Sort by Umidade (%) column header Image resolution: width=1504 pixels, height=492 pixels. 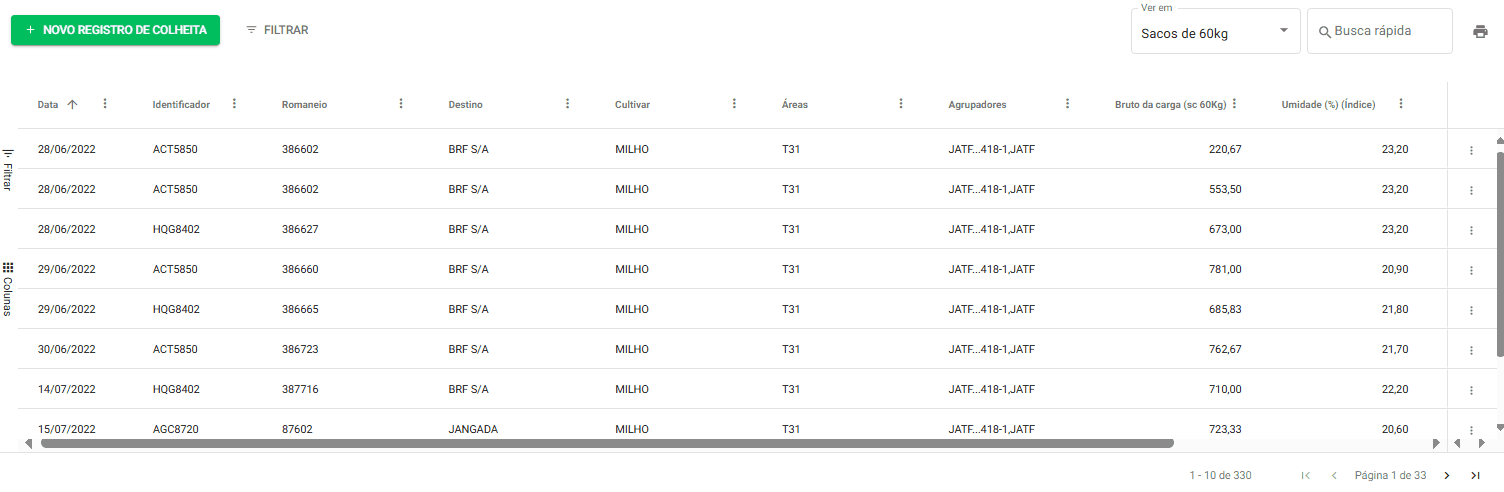pyautogui.click(x=1328, y=104)
